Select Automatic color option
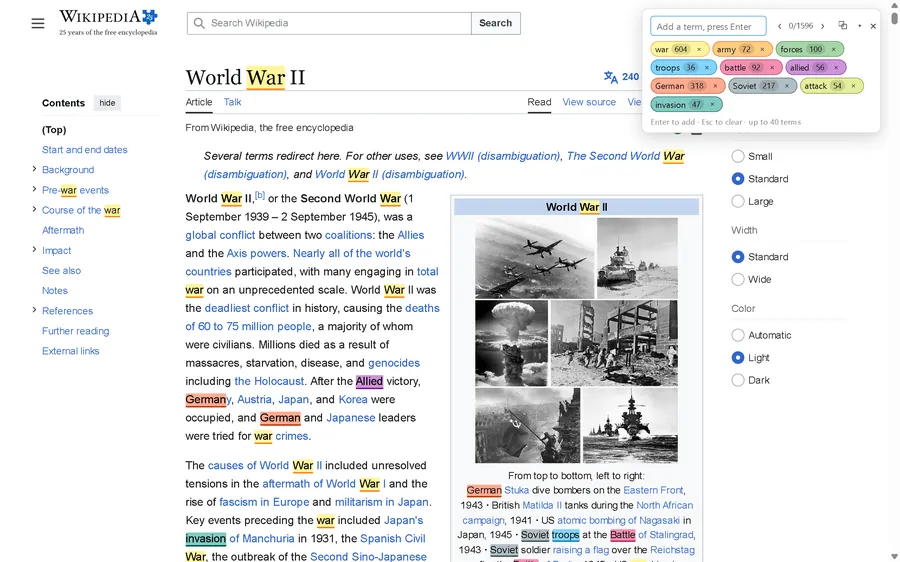 click(738, 335)
